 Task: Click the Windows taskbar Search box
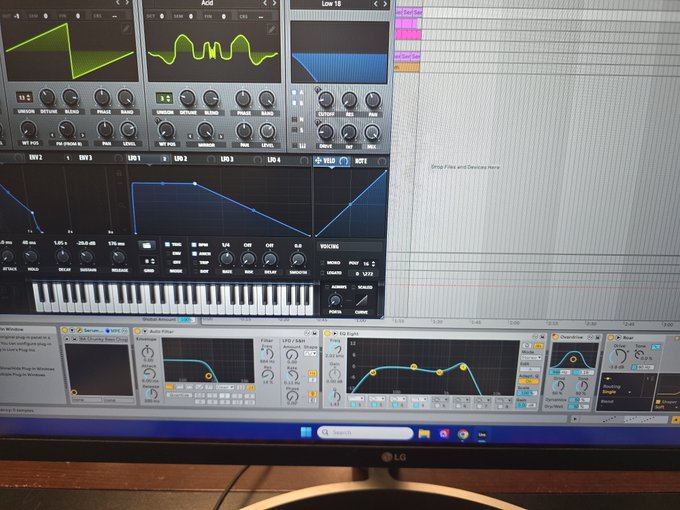[x=365, y=433]
